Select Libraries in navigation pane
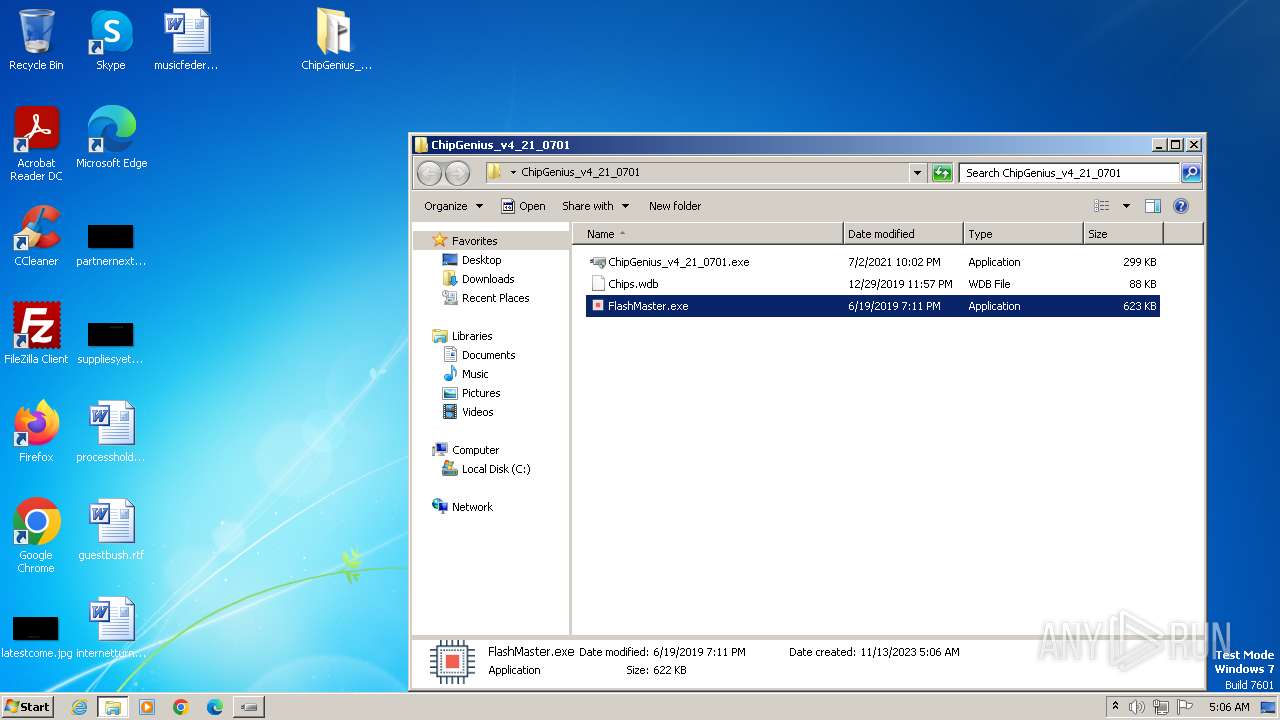Viewport: 1280px width, 720px height. (472, 336)
